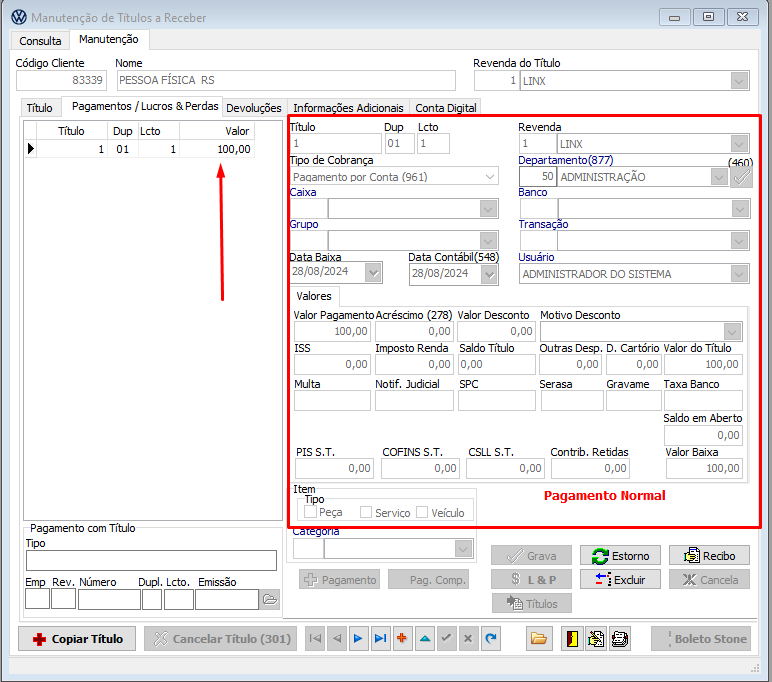Open Motivo Desconto dropdown
The image size is (772, 682).
pyautogui.click(x=732, y=331)
